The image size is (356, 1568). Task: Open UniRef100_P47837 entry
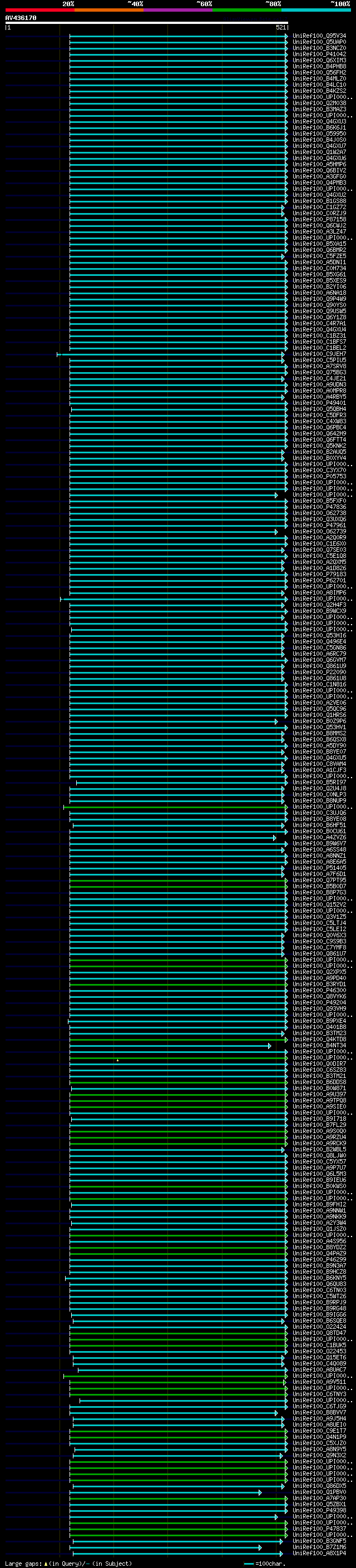tap(319, 1529)
